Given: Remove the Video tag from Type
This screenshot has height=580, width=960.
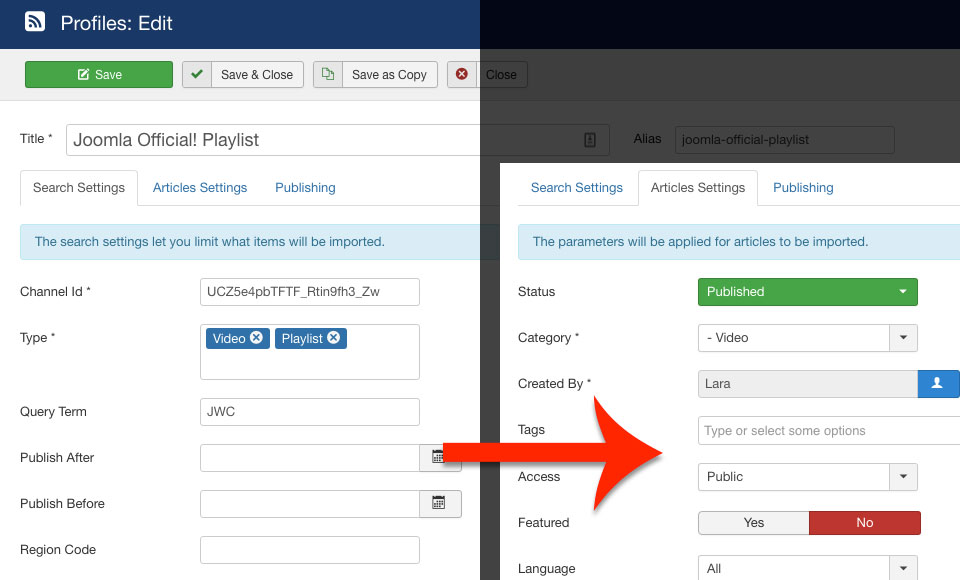Looking at the screenshot, I should coord(257,337).
